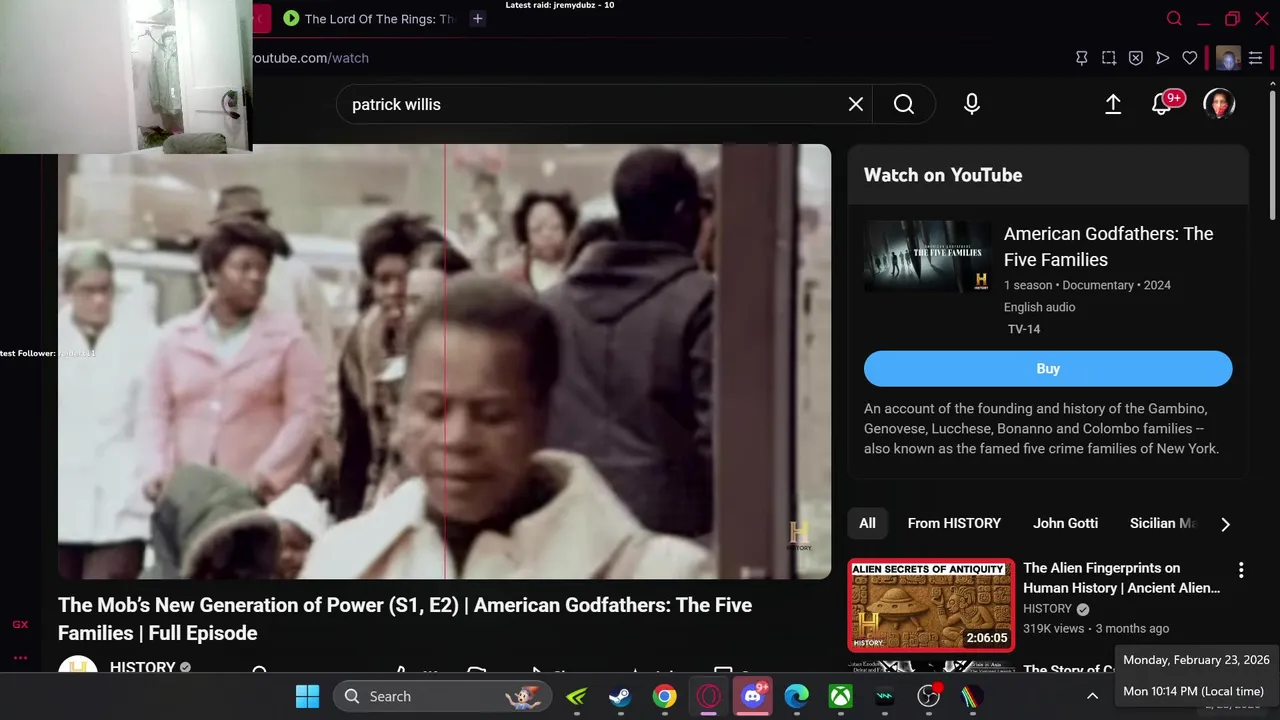This screenshot has height=720, width=1280.
Task: Open the Opera Flow send arrow icon
Action: click(1163, 58)
